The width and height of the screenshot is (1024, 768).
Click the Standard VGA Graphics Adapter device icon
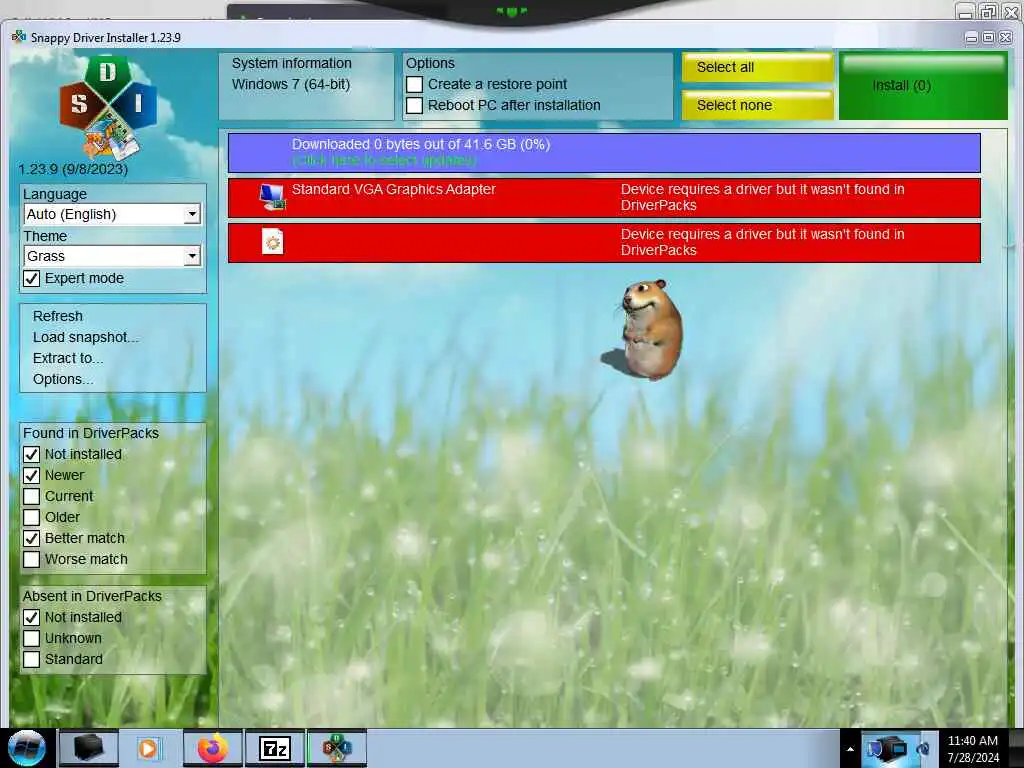pos(272,197)
